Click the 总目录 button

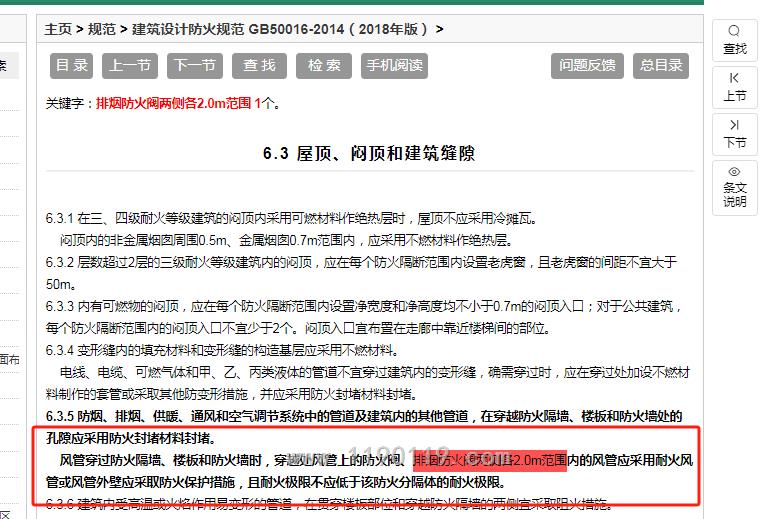tap(661, 66)
